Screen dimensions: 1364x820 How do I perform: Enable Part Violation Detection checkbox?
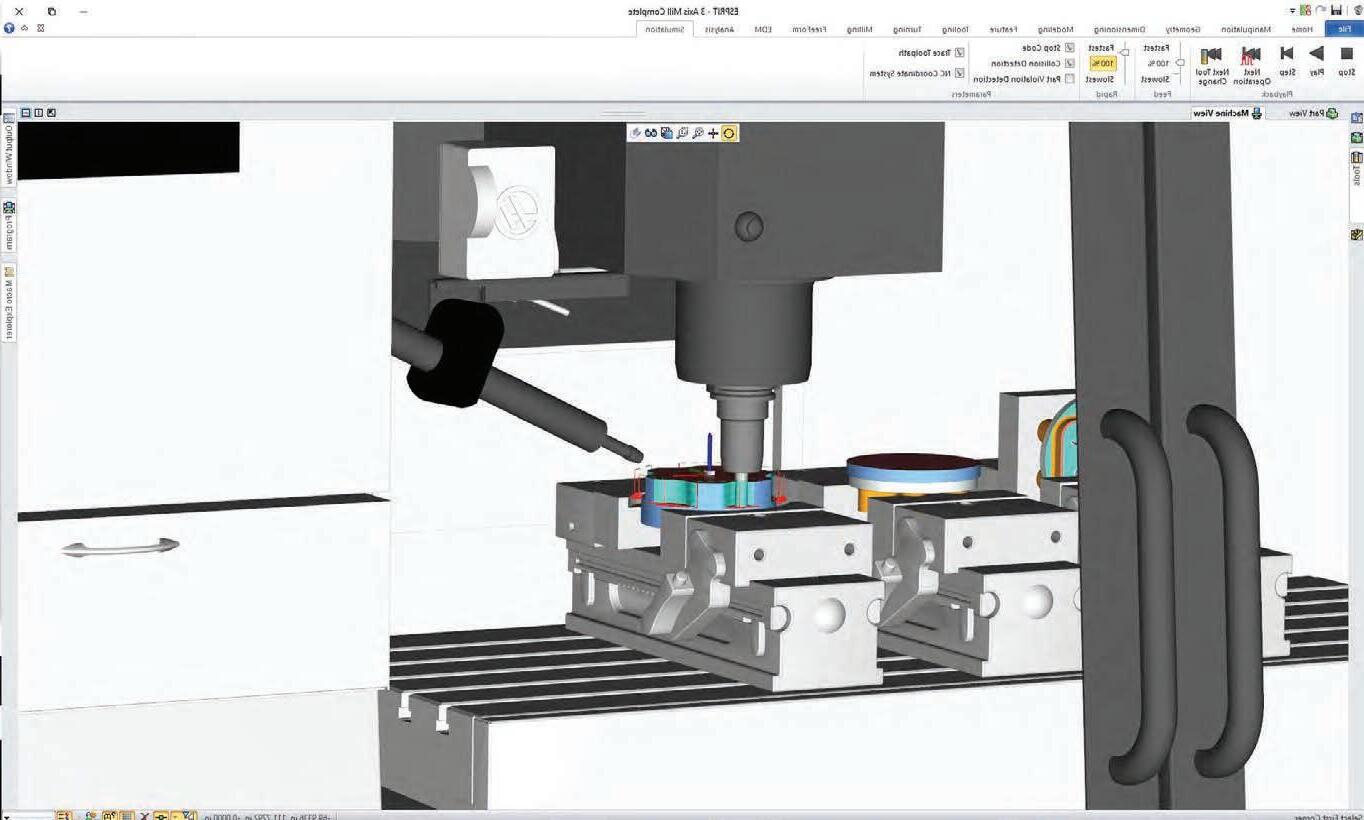click(1069, 79)
